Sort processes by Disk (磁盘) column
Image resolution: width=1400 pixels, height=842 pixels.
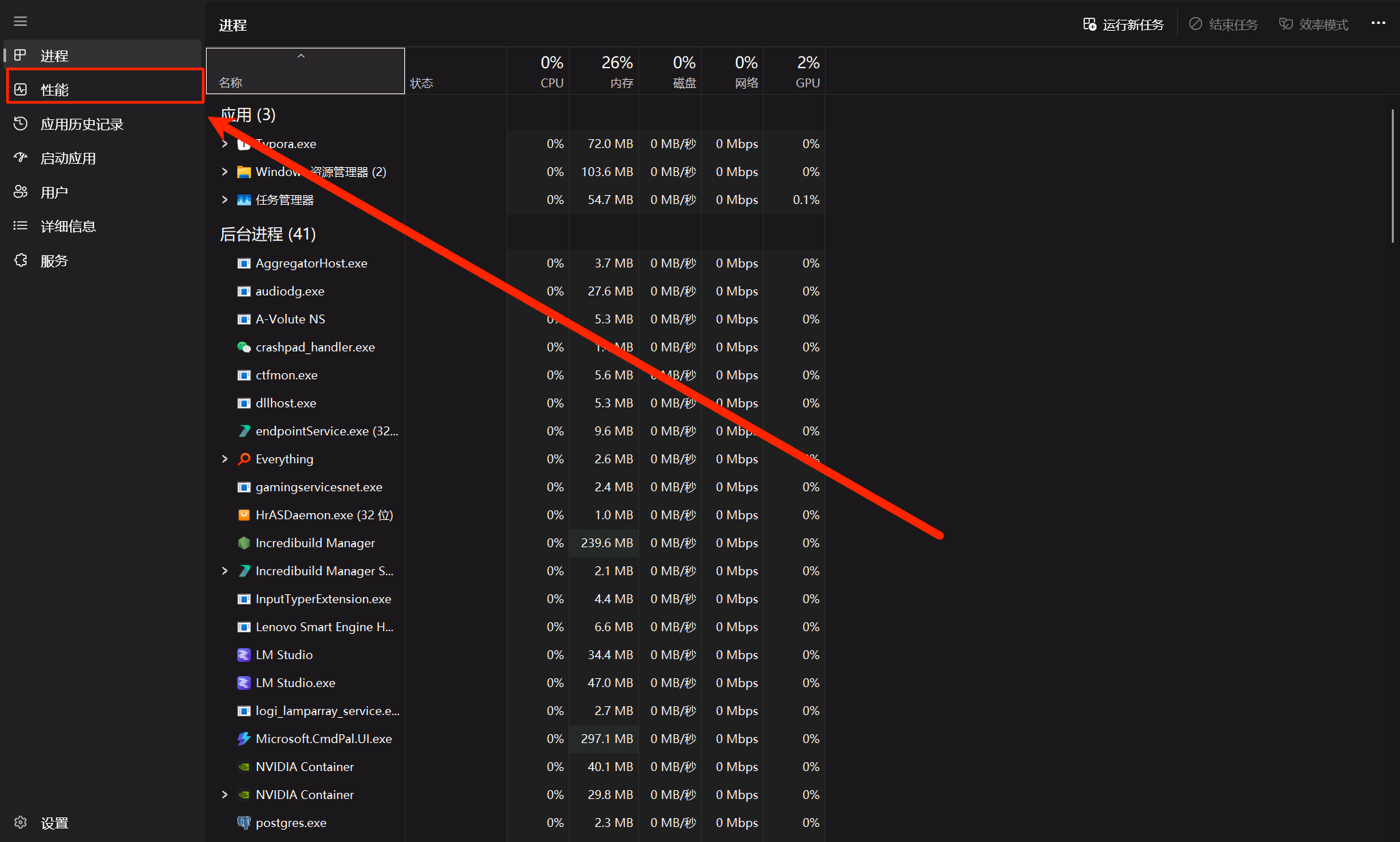670,71
